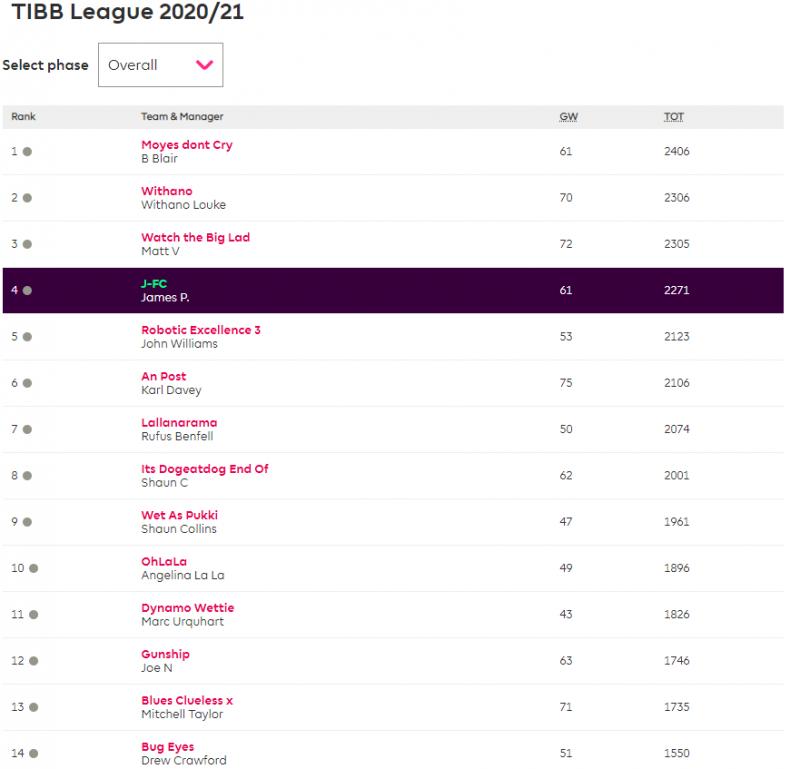This screenshot has height=769, width=800.
Task: Click rank status dot beside rank 7
Action: (x=27, y=430)
